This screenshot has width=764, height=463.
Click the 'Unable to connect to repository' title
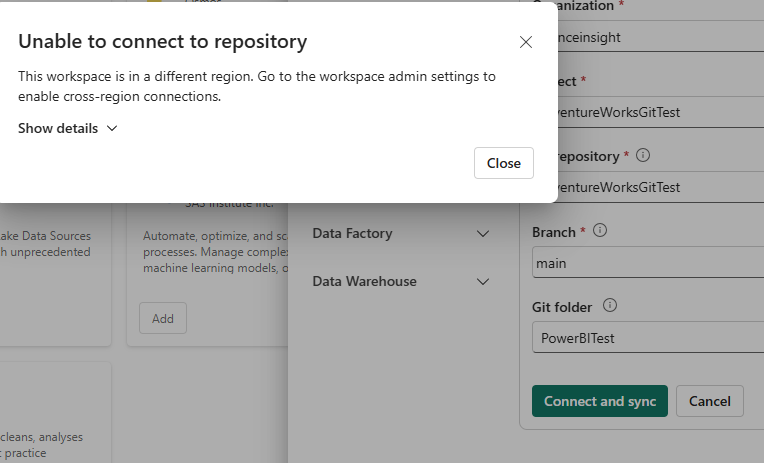163,41
